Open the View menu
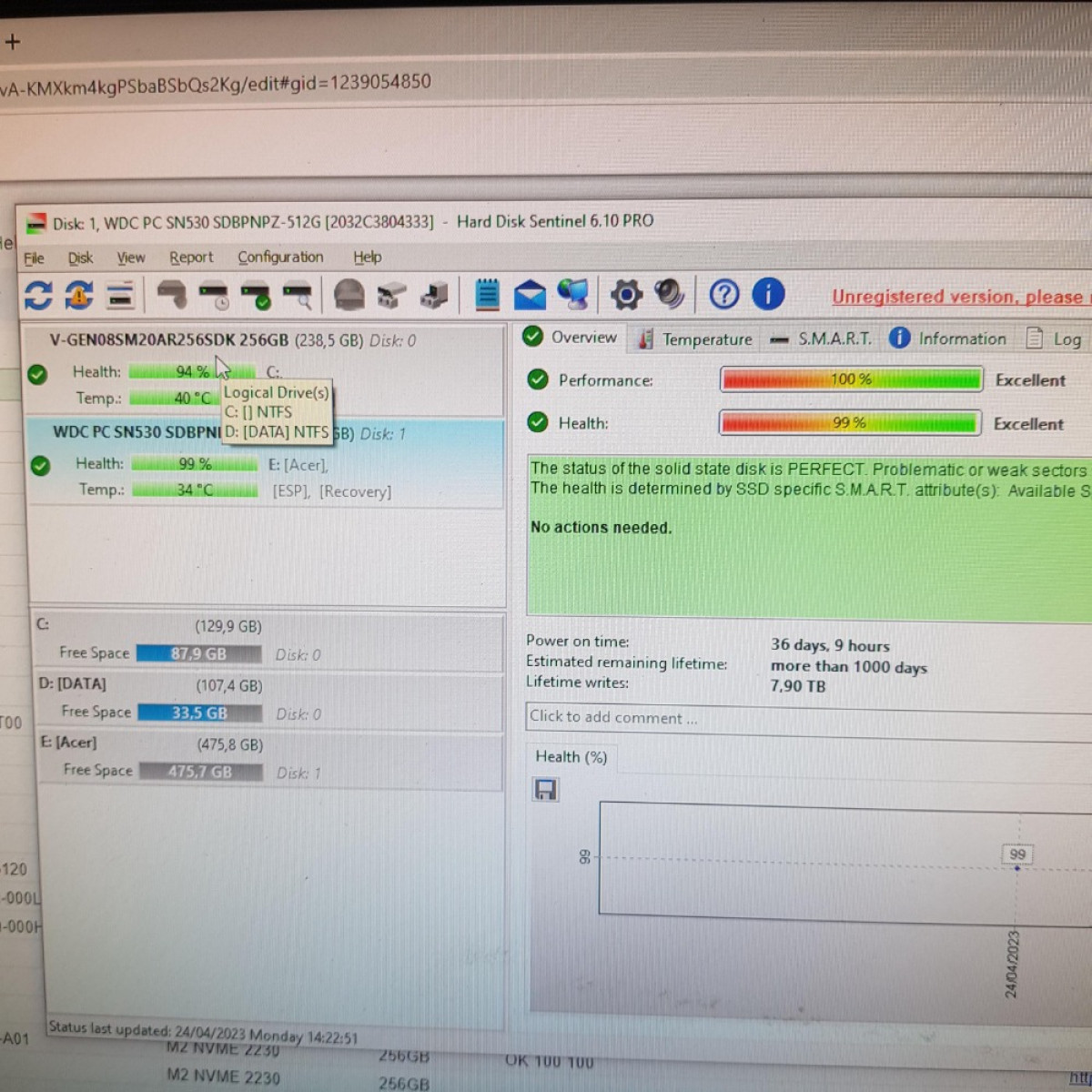The width and height of the screenshot is (1092, 1092). pos(131,258)
